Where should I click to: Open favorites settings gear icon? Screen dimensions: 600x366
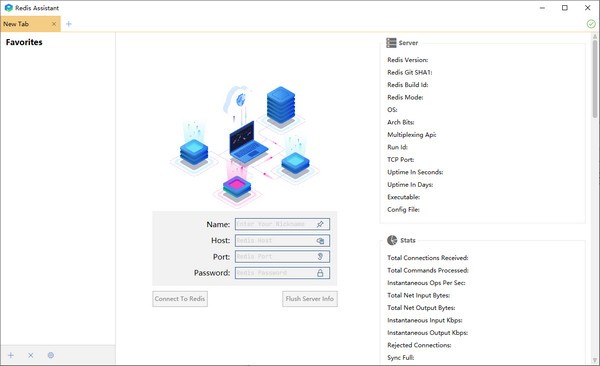click(x=51, y=355)
